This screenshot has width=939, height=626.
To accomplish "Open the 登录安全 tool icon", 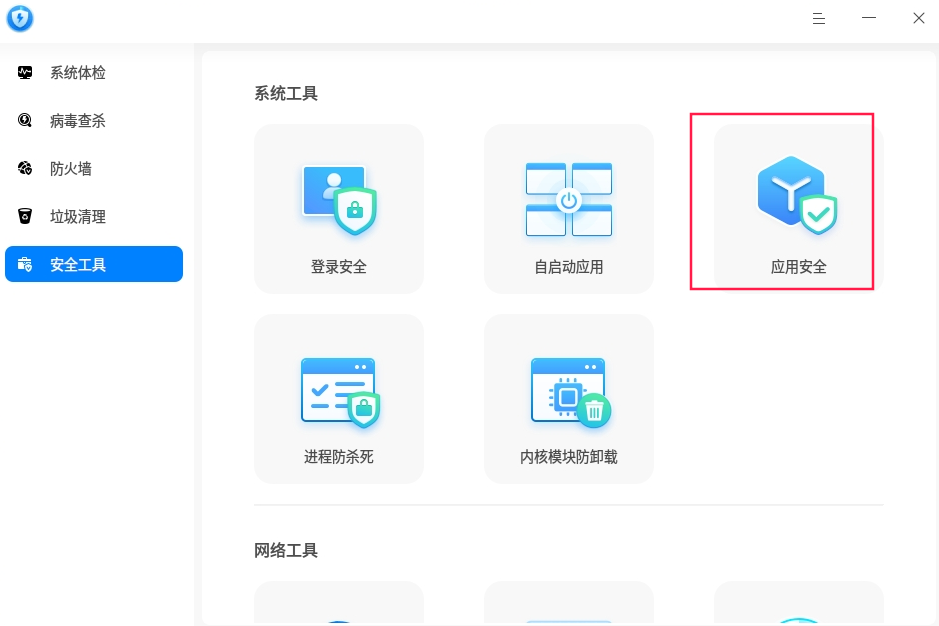I will pos(340,199).
